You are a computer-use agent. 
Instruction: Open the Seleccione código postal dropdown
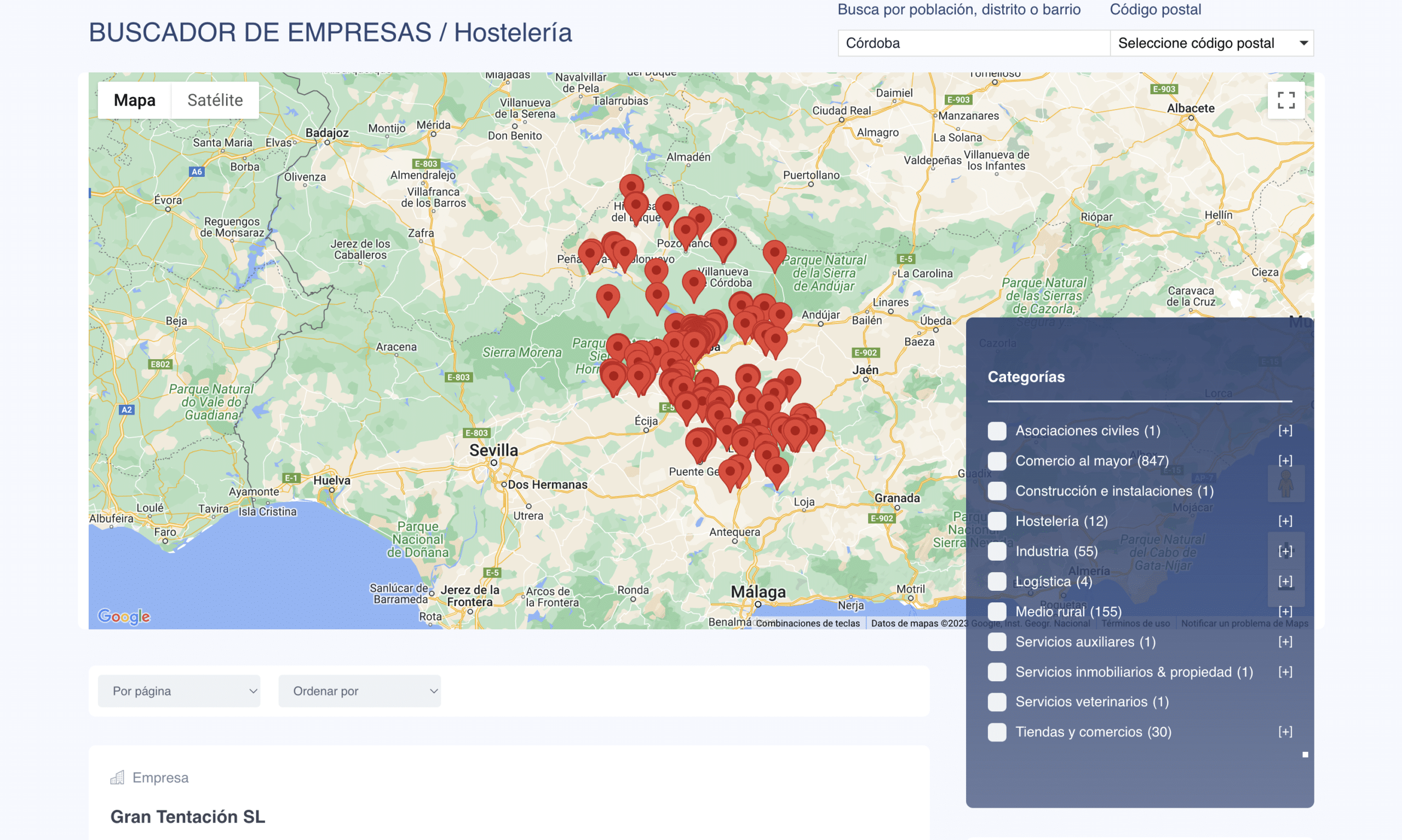point(1212,43)
